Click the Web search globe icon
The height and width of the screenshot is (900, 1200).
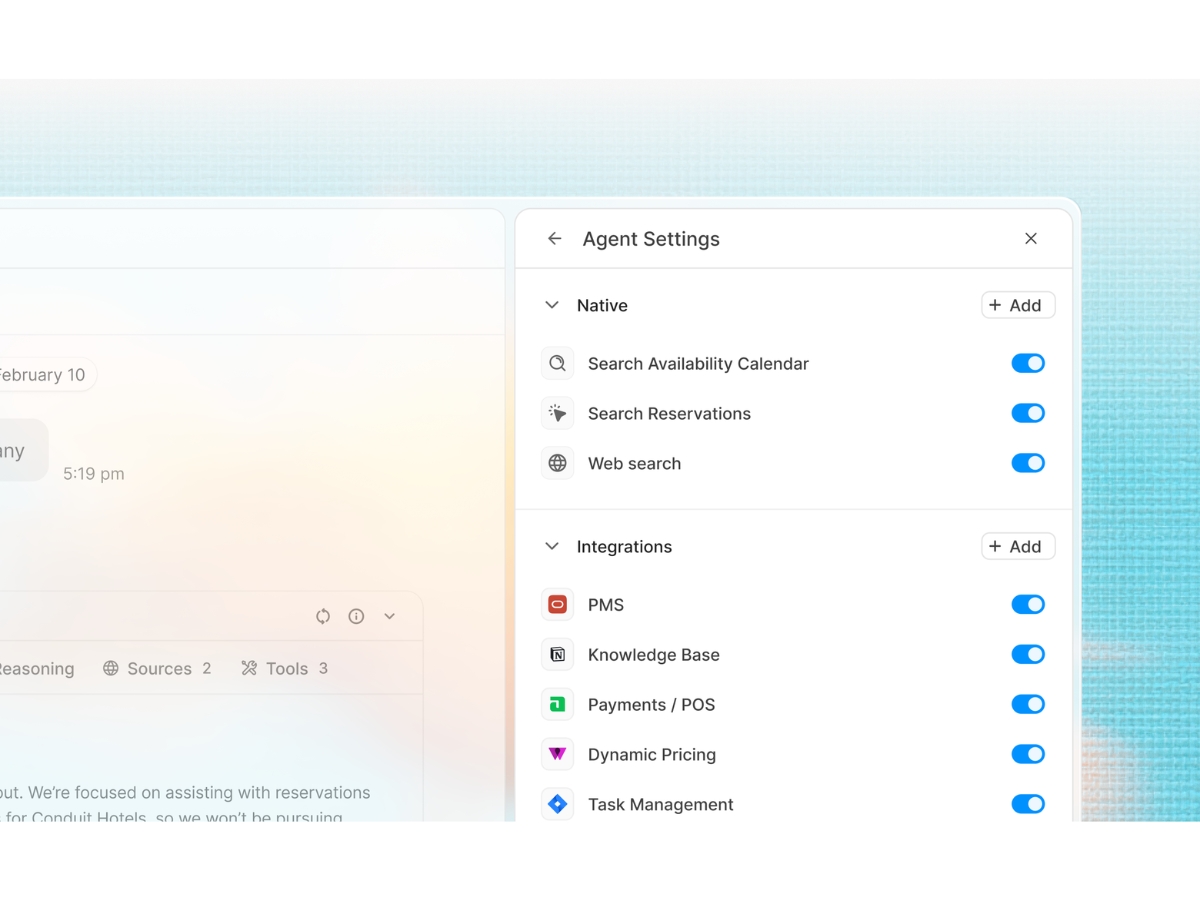pos(558,463)
